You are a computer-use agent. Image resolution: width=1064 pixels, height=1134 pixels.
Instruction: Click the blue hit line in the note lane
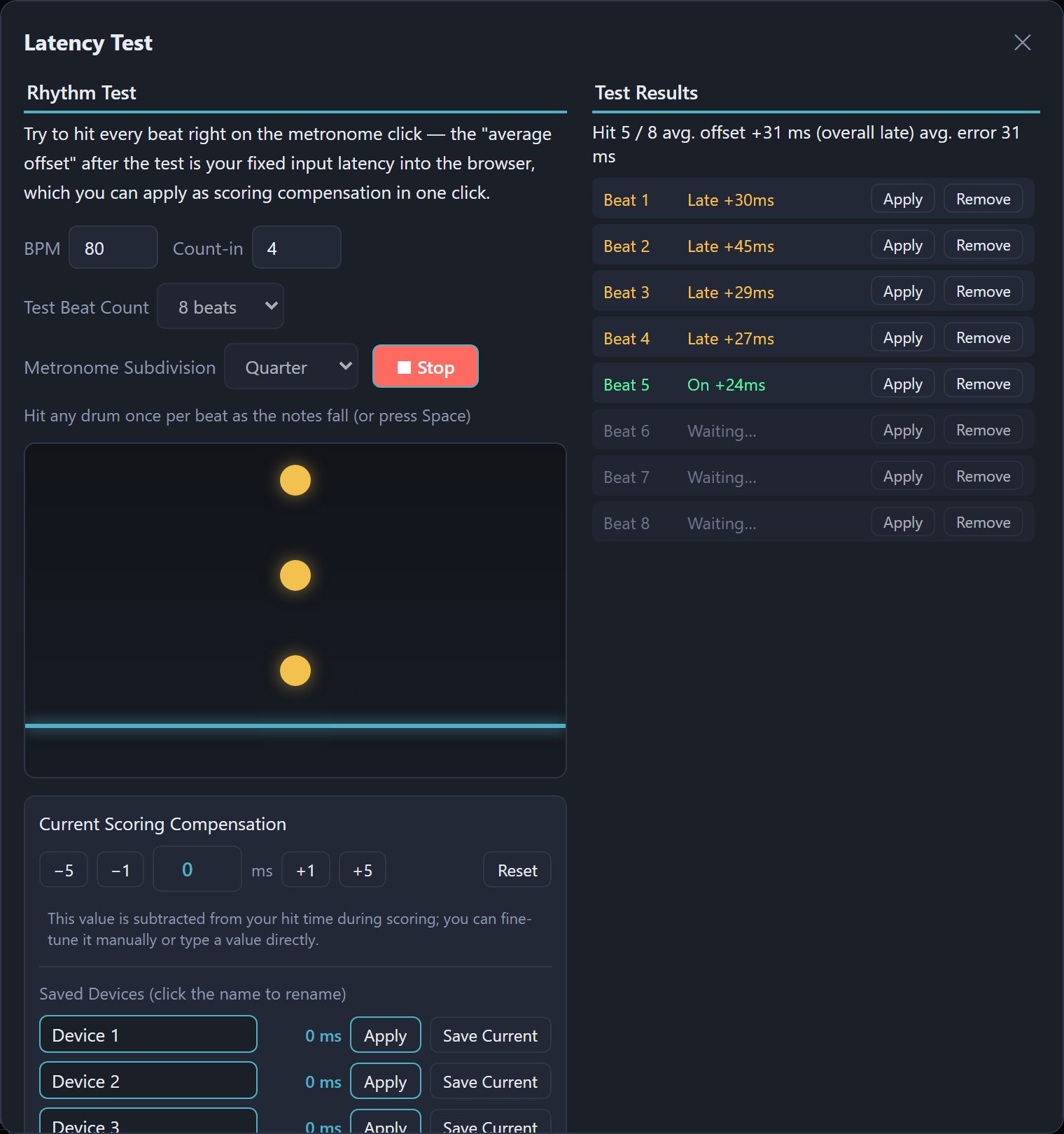pyautogui.click(x=295, y=726)
